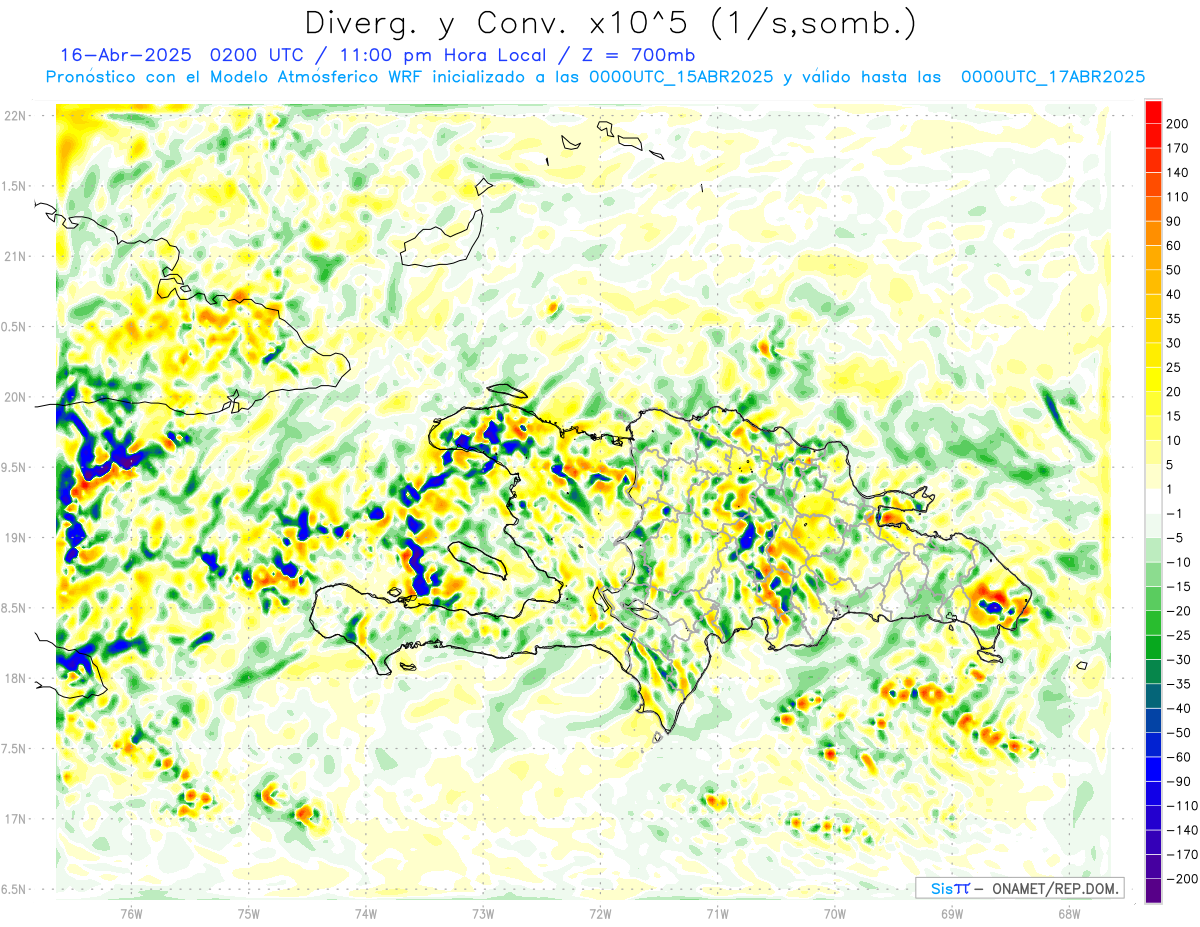Click the '75W' longitude label
Viewport: 1200px width, 927px height.
[x=249, y=913]
